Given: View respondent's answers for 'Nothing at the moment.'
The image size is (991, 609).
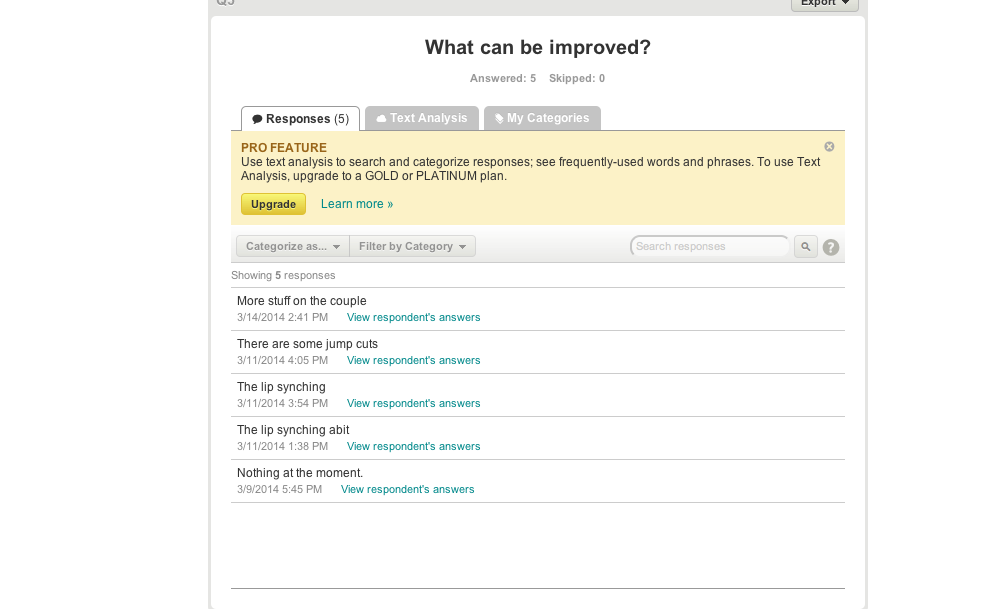Looking at the screenshot, I should [x=407, y=490].
